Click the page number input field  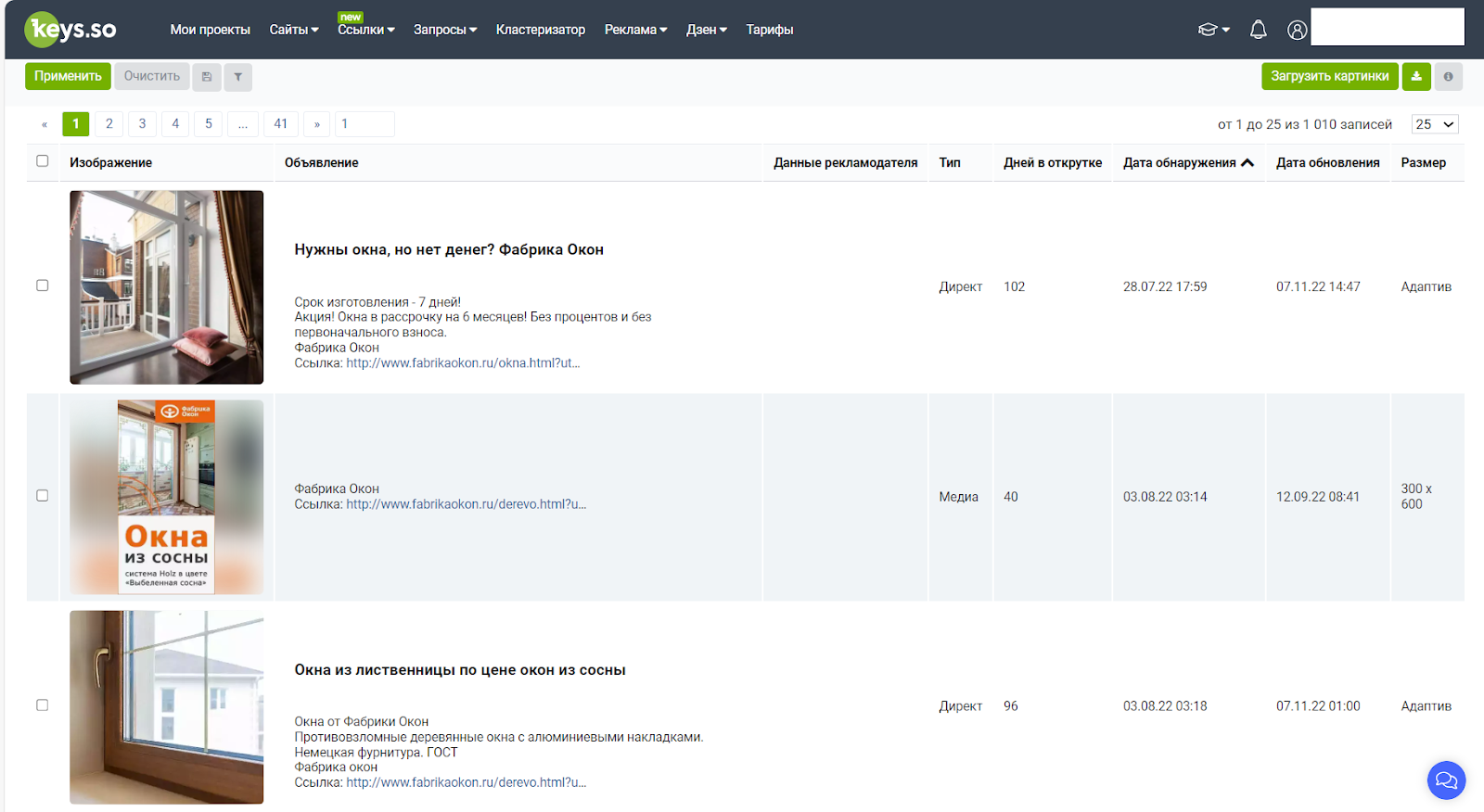point(365,124)
